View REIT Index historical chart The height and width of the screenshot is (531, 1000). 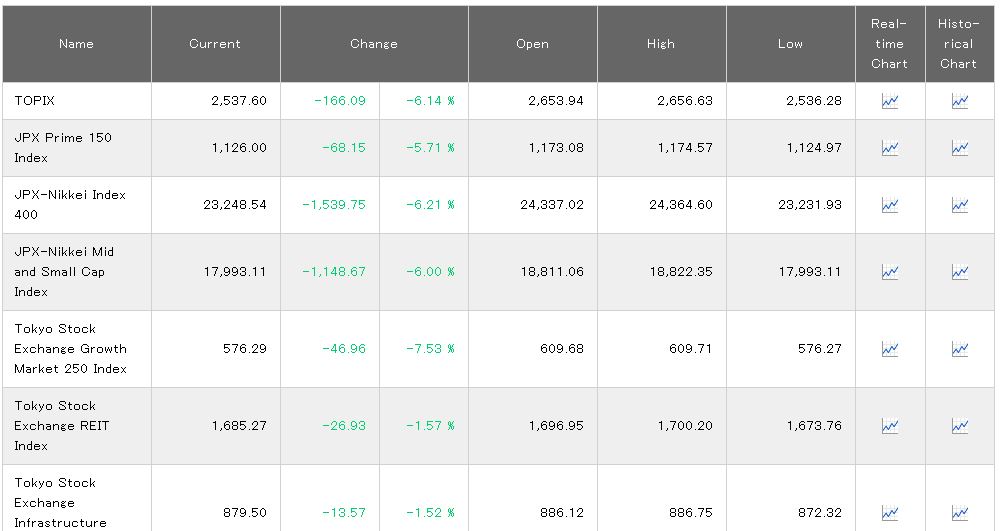click(x=959, y=426)
